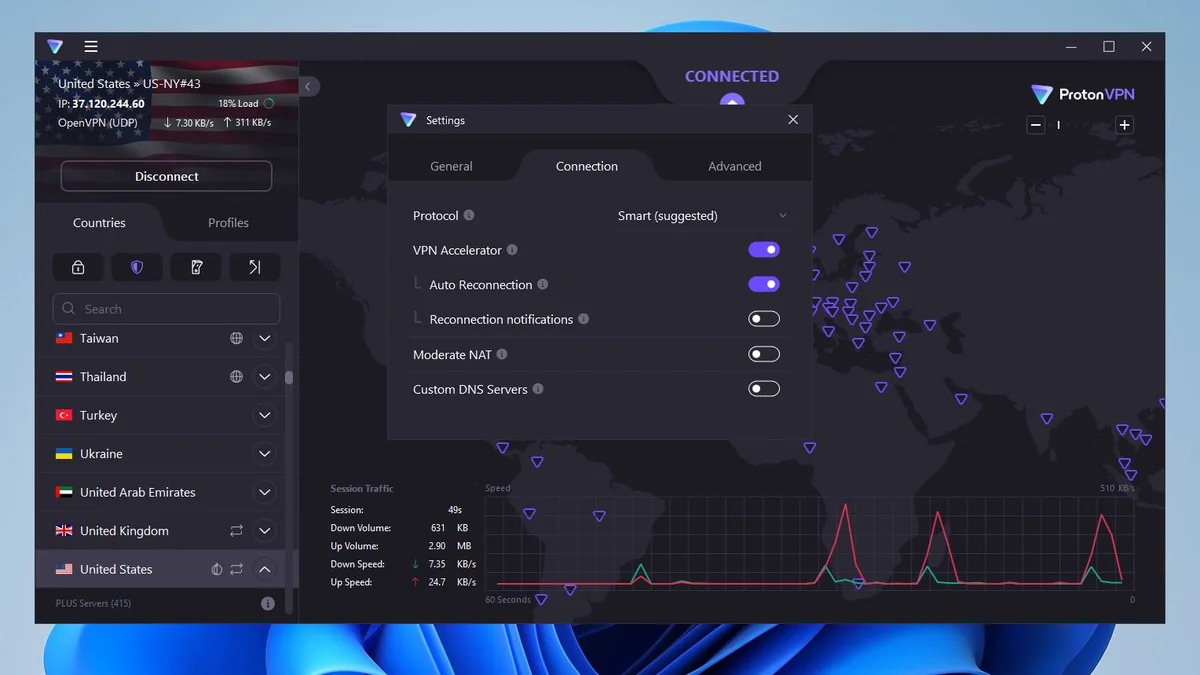Collapse the United States server list
This screenshot has height=675, width=1200.
(x=265, y=569)
